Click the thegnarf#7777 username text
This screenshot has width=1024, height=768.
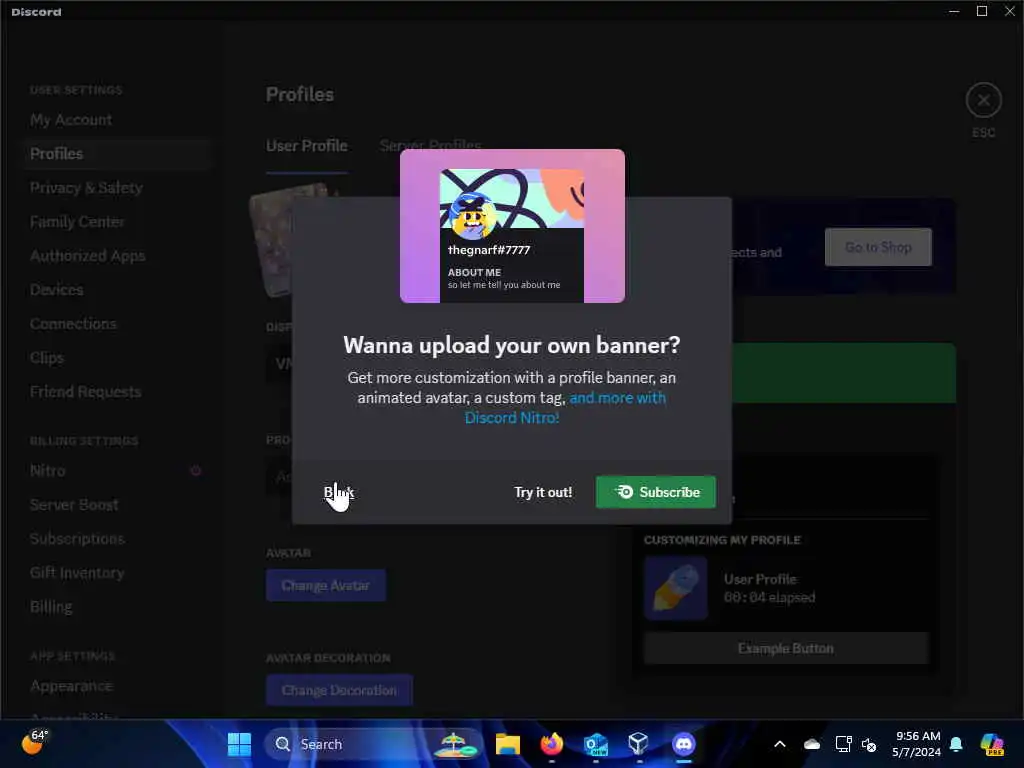[488, 249]
